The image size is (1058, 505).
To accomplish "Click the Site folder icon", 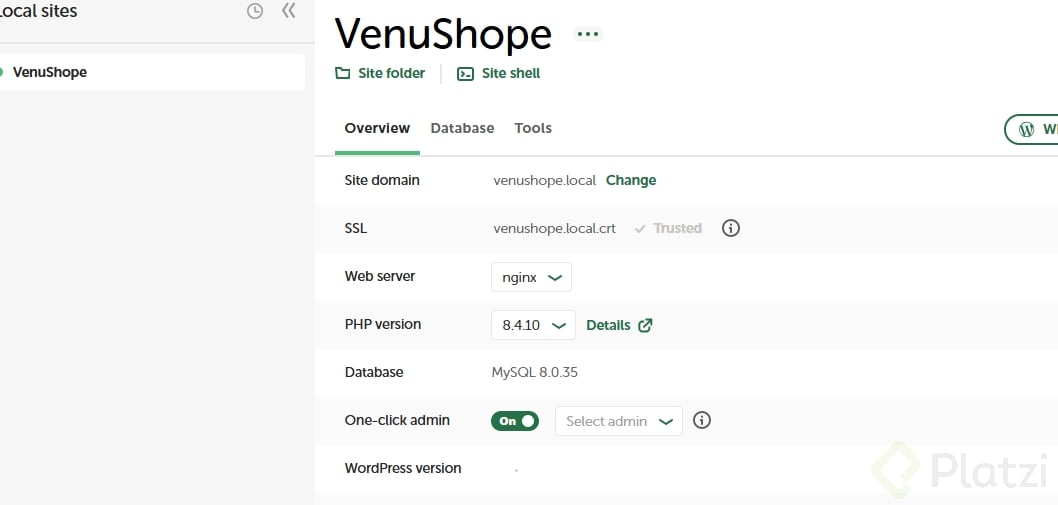I will 343,73.
